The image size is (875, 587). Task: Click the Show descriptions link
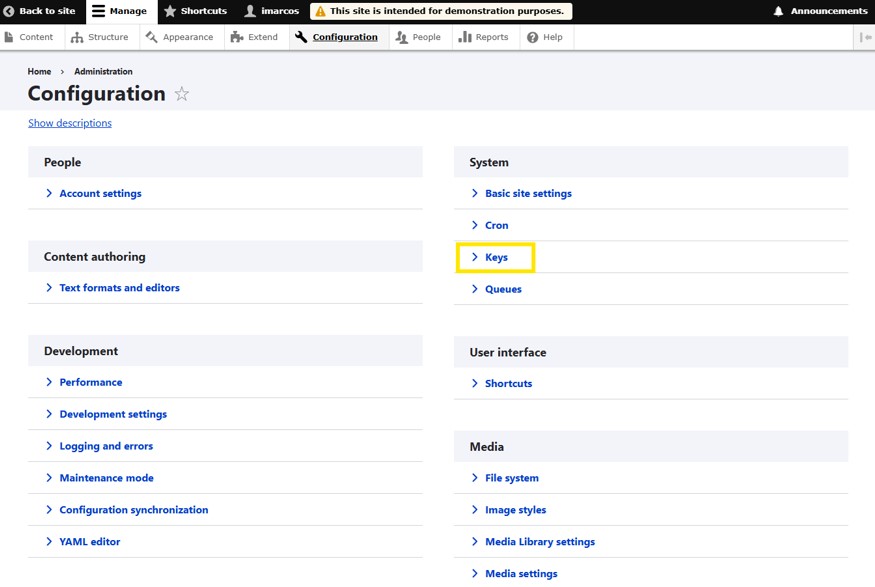(70, 123)
